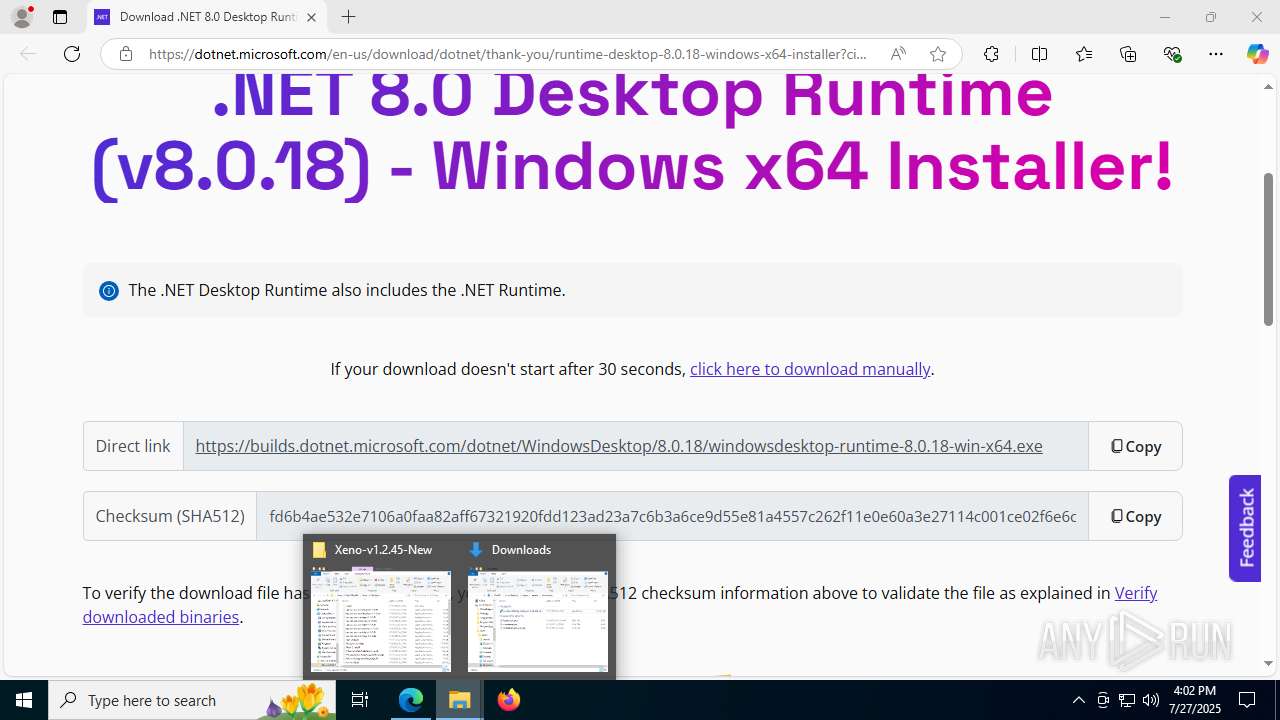
Task: Show hidden tray icons
Action: coord(1078,700)
